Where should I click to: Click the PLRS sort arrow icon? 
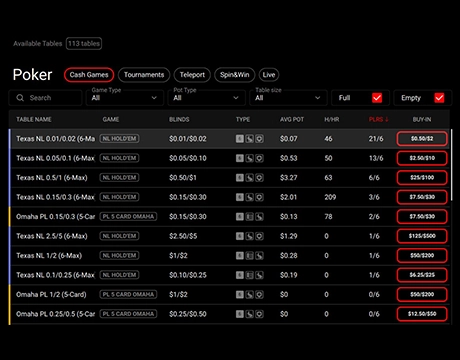387,119
